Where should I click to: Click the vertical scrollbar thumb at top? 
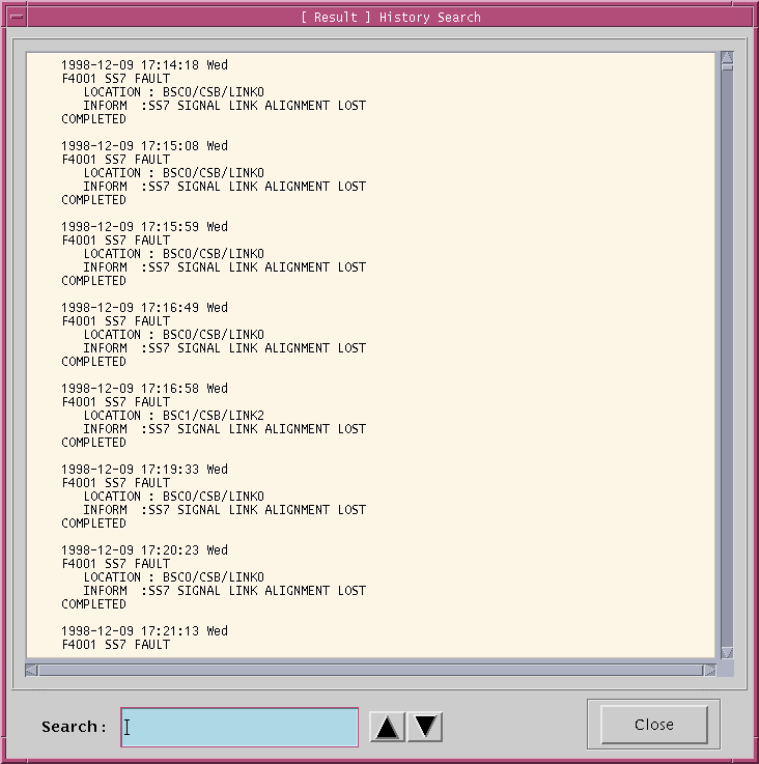727,67
